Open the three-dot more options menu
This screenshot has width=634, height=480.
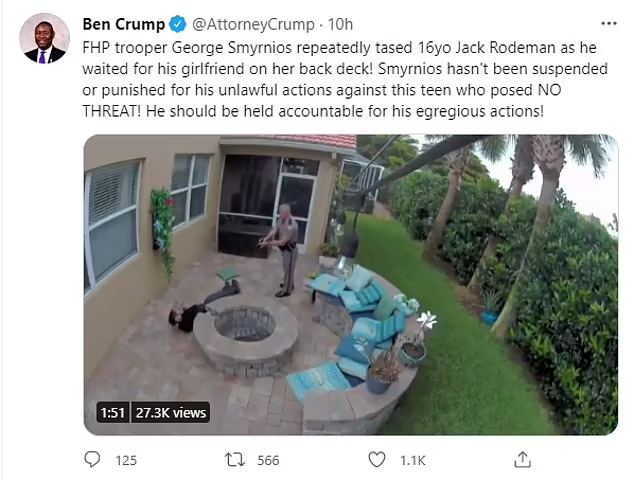[609, 23]
